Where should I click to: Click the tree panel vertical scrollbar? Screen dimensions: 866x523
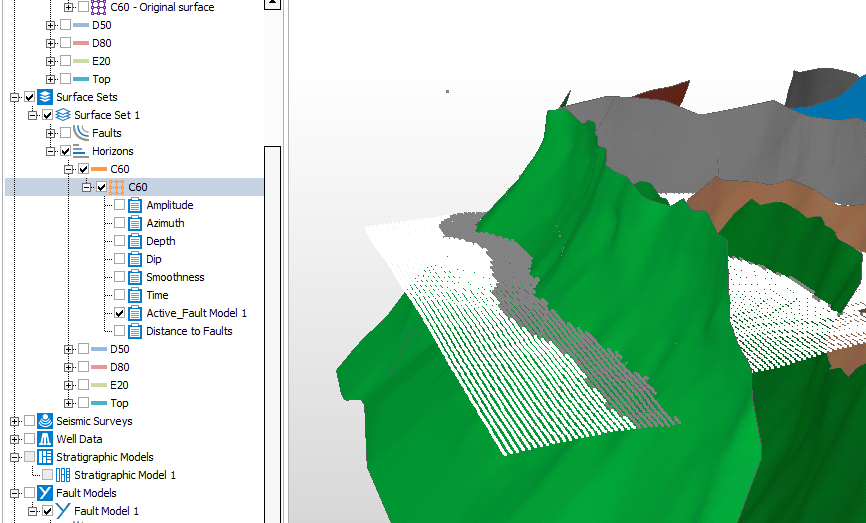click(272, 300)
